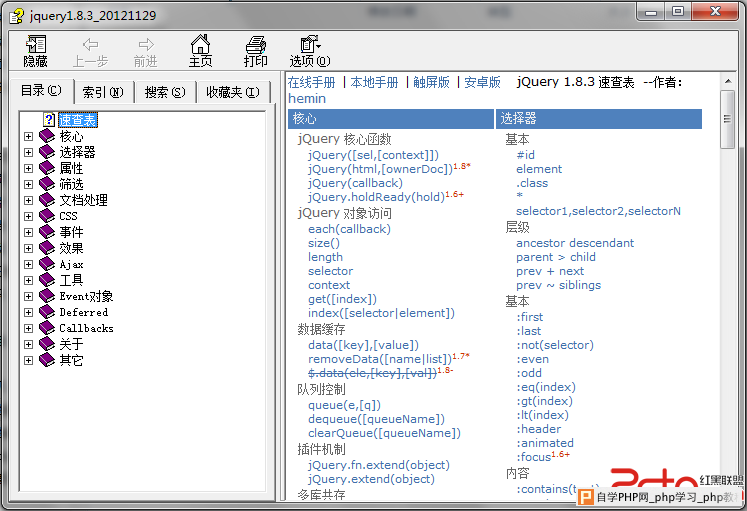Open the 本地手册 link
The height and width of the screenshot is (511, 747).
[374, 82]
